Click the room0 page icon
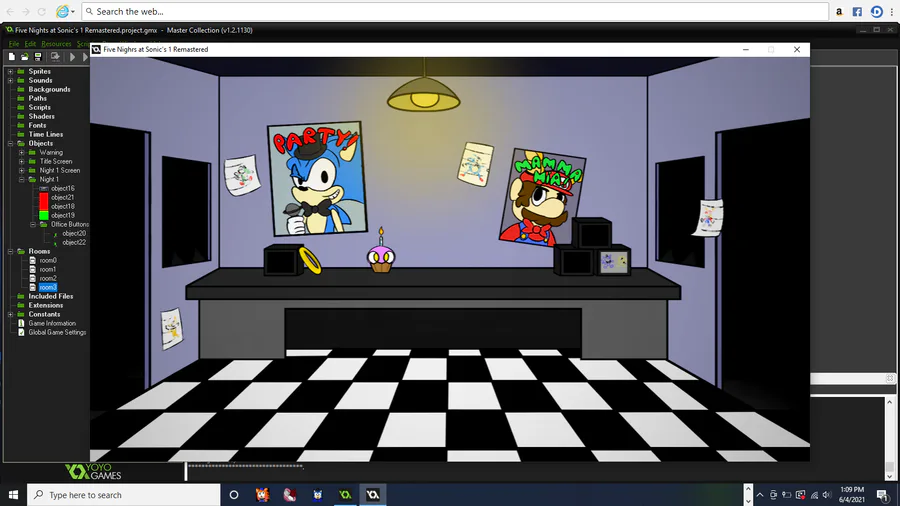 click(x=33, y=260)
